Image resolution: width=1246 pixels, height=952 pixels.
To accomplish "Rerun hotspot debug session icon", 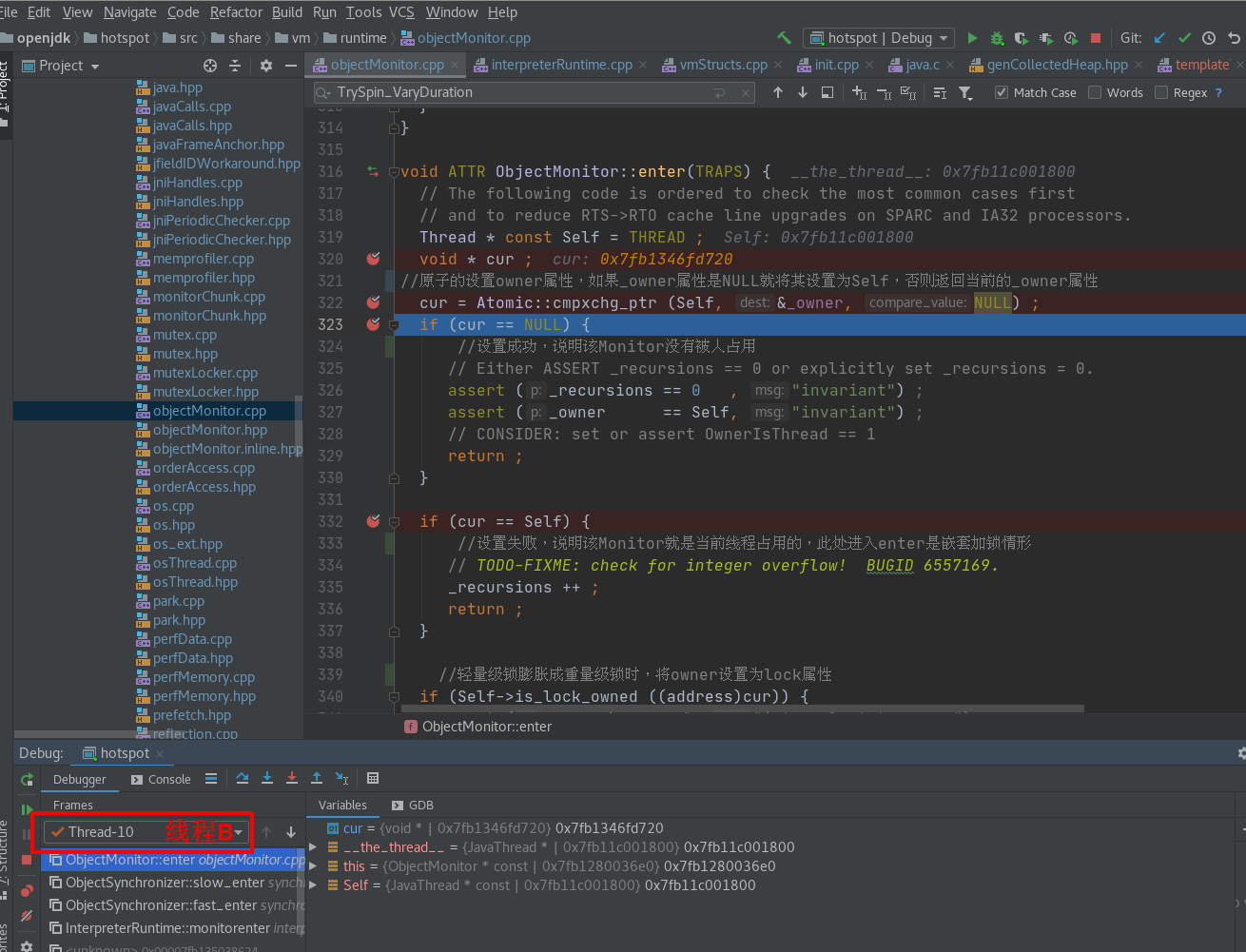I will [27, 780].
